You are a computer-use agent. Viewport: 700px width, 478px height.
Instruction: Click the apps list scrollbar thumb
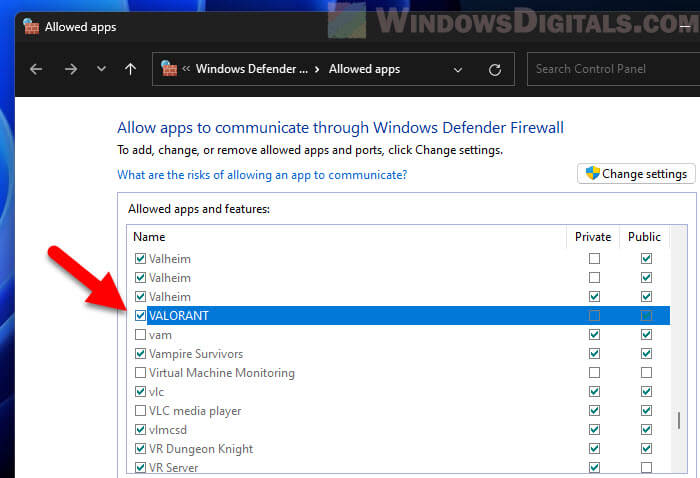[679, 420]
